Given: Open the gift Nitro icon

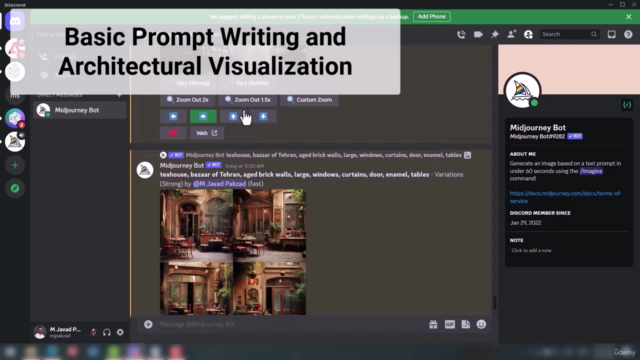Looking at the screenshot, I should click(433, 324).
